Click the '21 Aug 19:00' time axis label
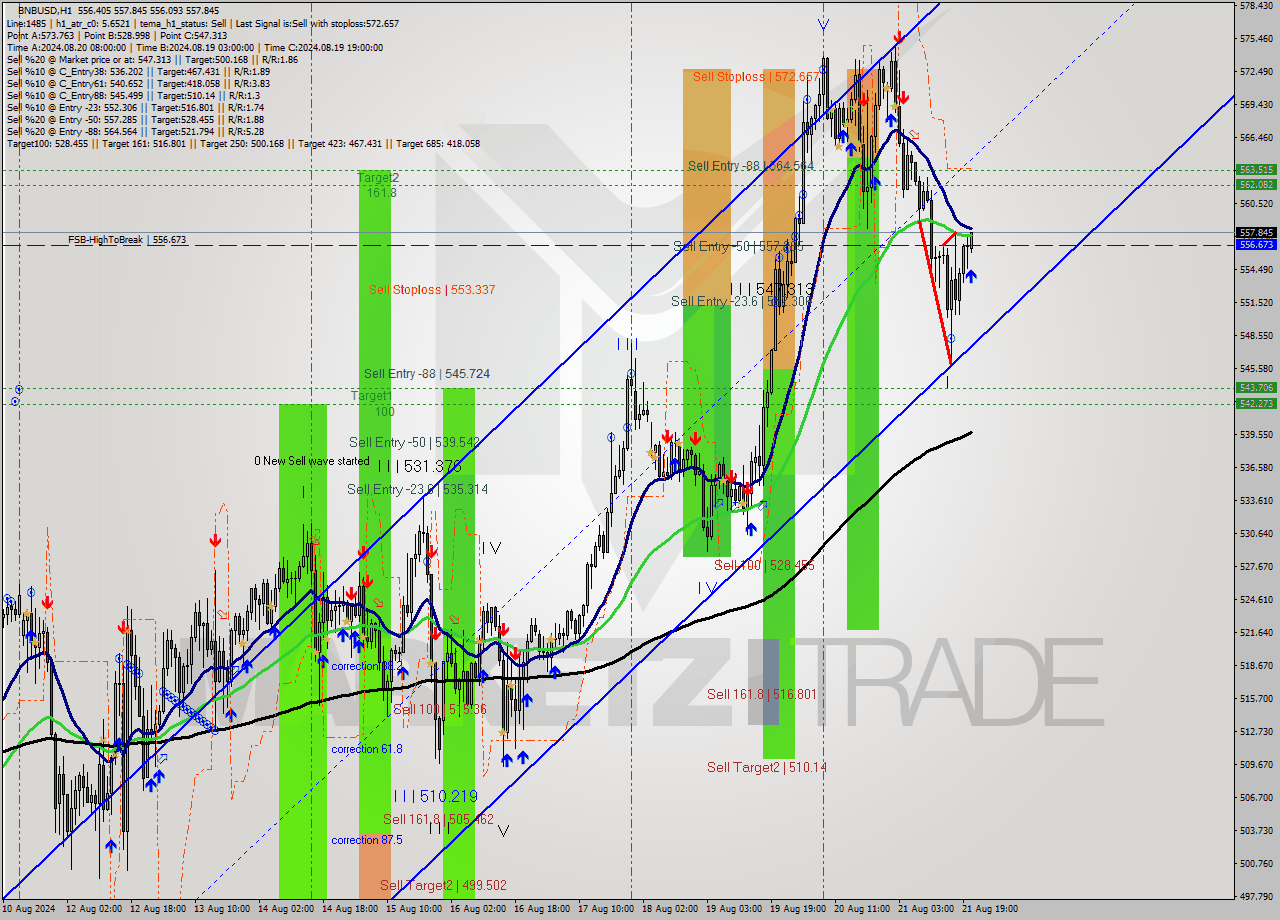Screen dimensions: 1280x920 [x=990, y=910]
